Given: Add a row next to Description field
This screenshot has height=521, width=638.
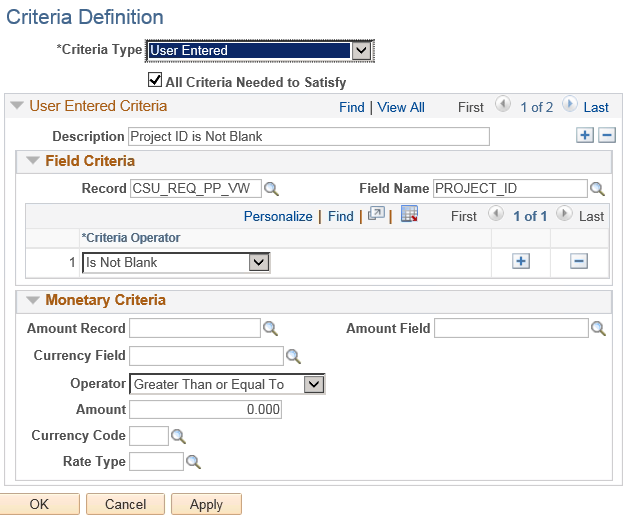Looking at the screenshot, I should (x=585, y=135).
